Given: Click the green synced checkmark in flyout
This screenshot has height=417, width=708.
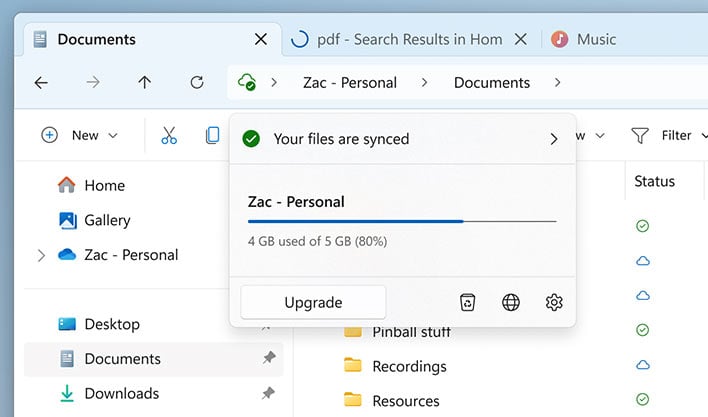Looking at the screenshot, I should (251, 139).
